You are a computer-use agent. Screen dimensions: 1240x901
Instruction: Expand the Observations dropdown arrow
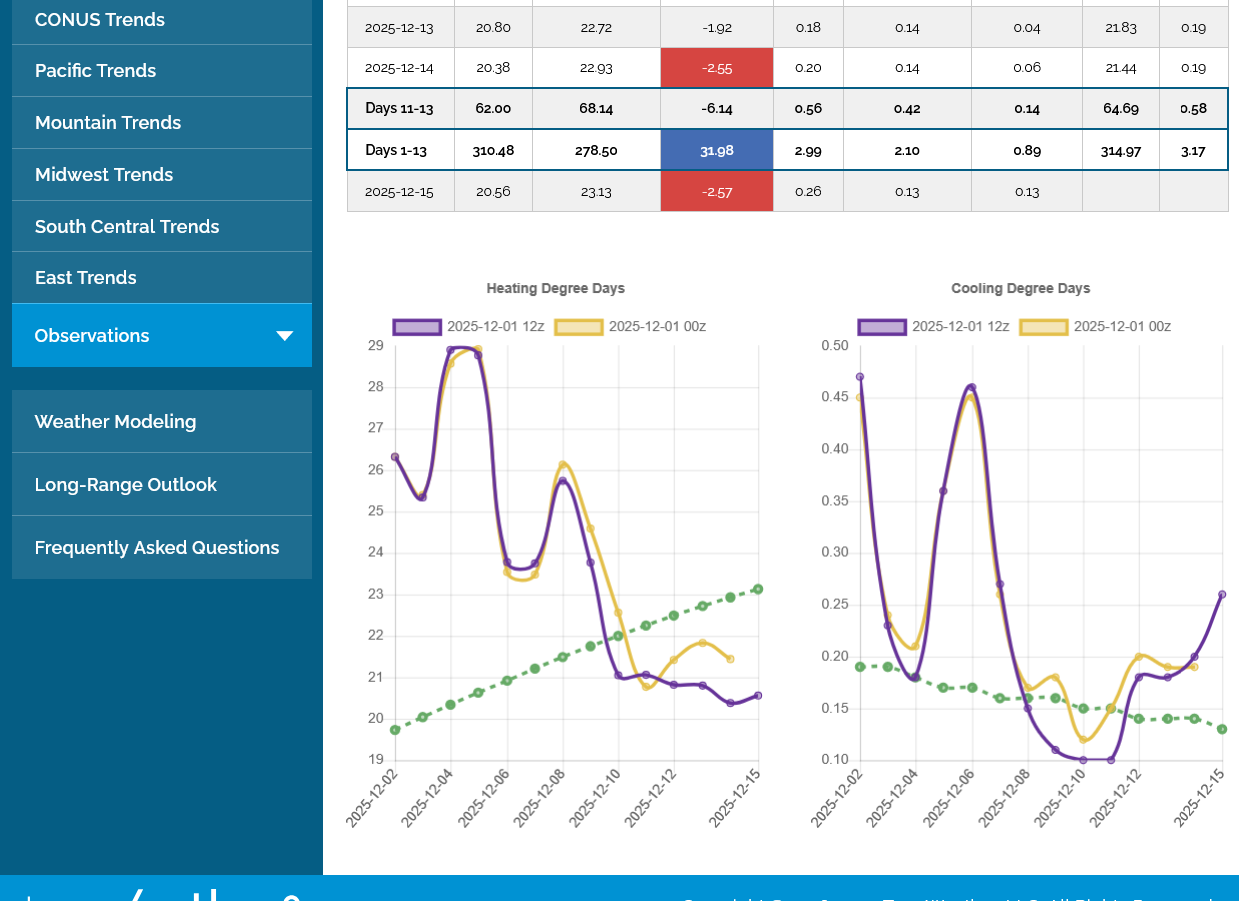(x=285, y=336)
